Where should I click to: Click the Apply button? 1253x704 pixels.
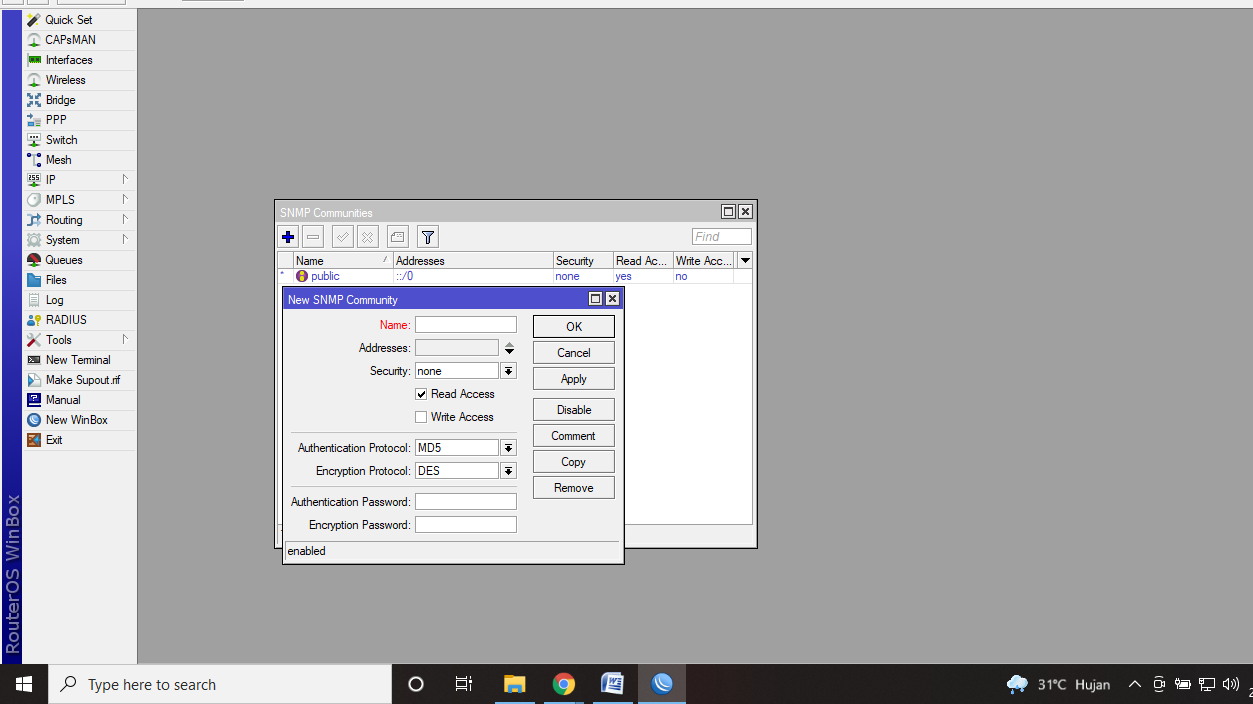574,379
